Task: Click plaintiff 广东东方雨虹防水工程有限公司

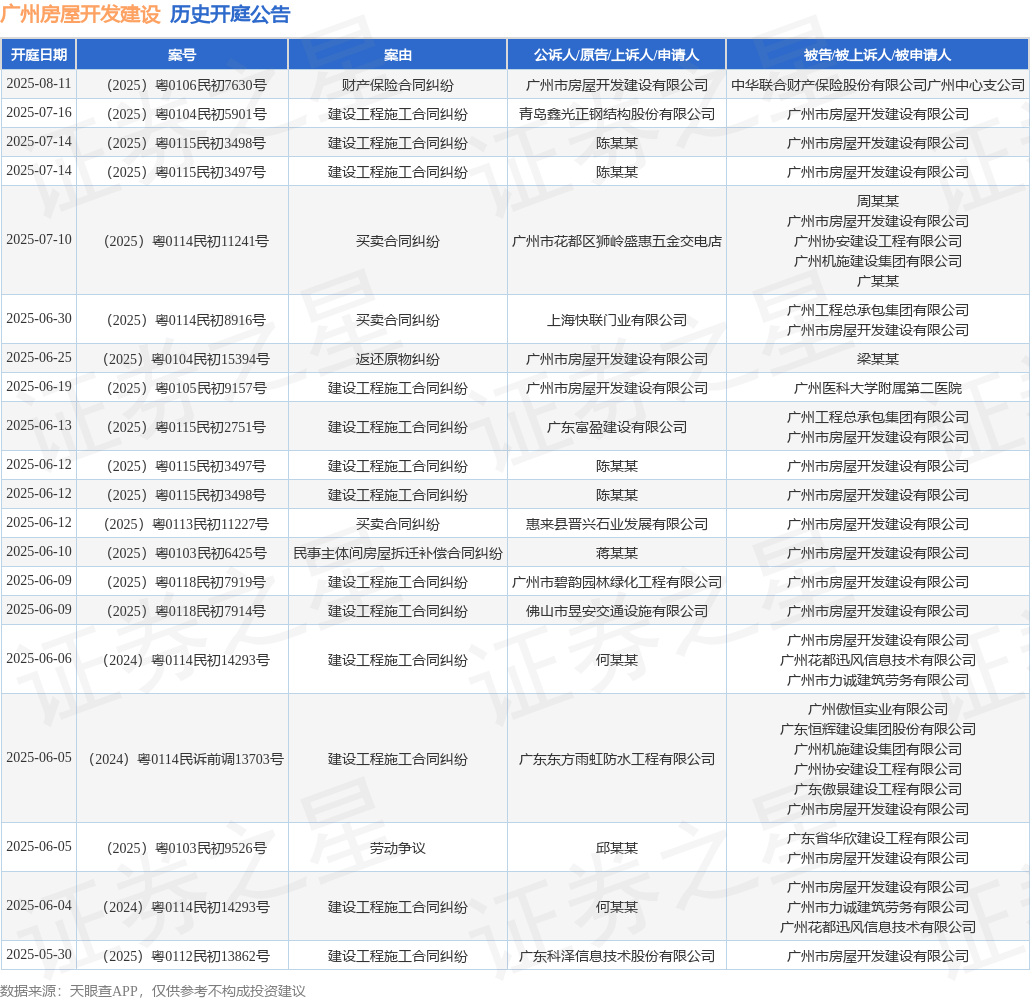Action: 617,759
